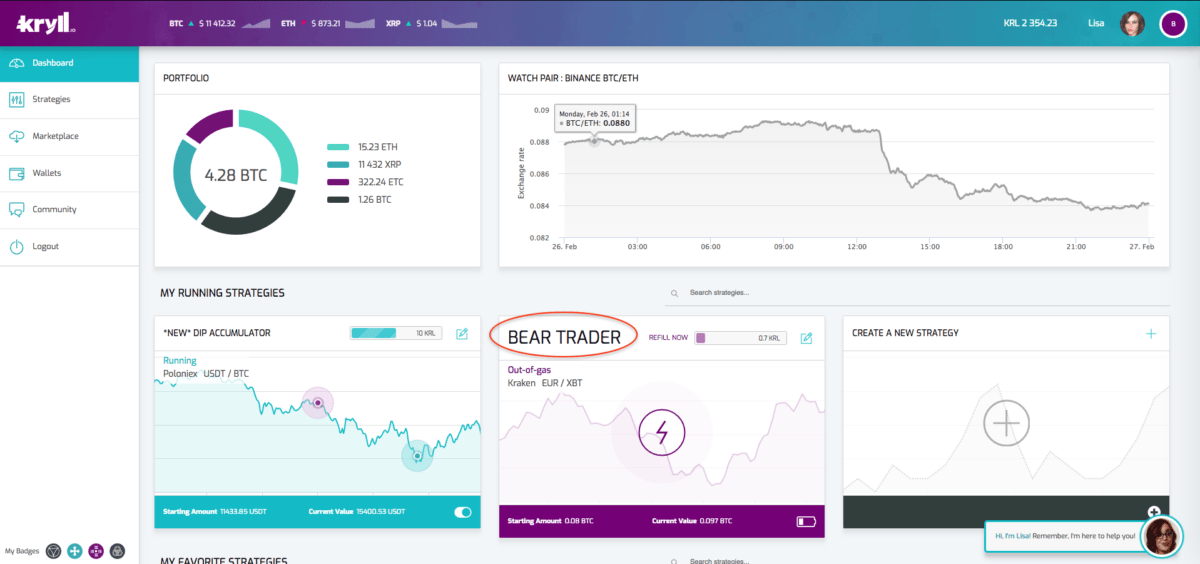The height and width of the screenshot is (564, 1200).
Task: Click the purple circular B button
Action: (x=1173, y=23)
